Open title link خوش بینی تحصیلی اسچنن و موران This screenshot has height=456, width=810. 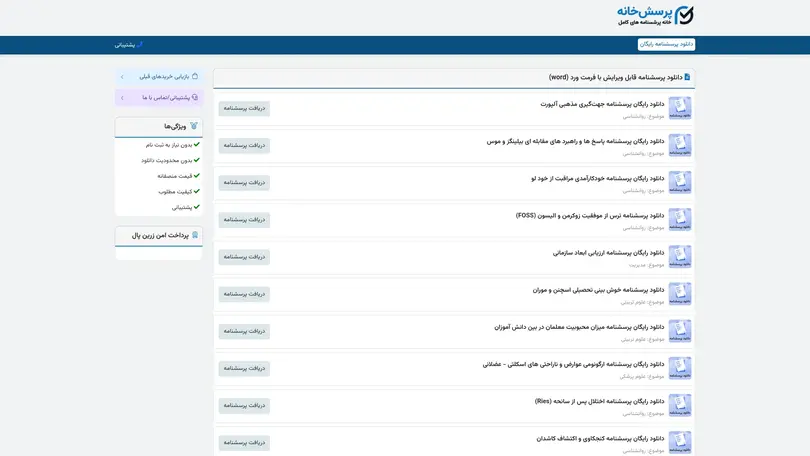click(x=599, y=290)
